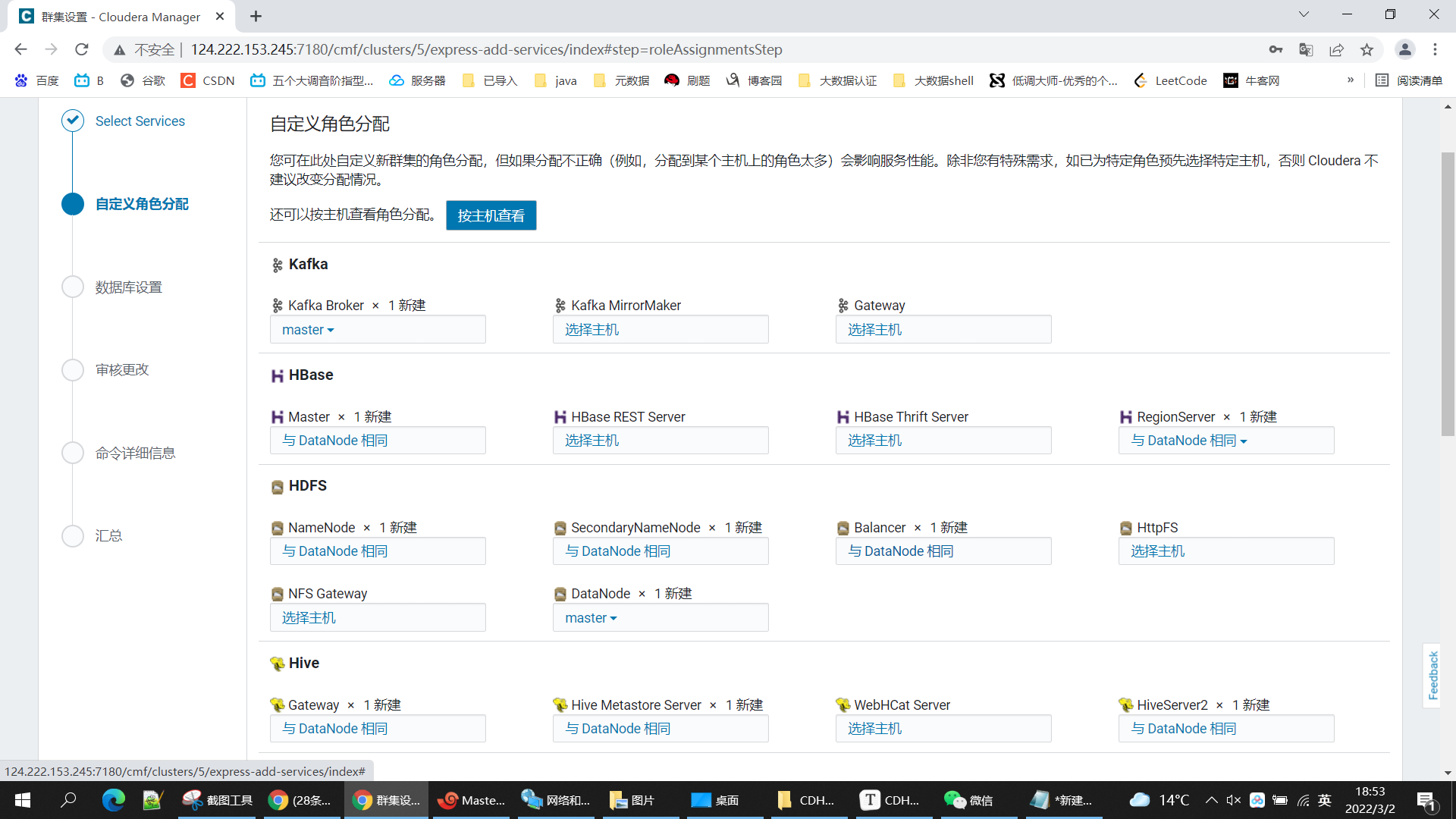Click the saved password key icon
The width and height of the screenshot is (1456, 819).
click(x=1276, y=50)
